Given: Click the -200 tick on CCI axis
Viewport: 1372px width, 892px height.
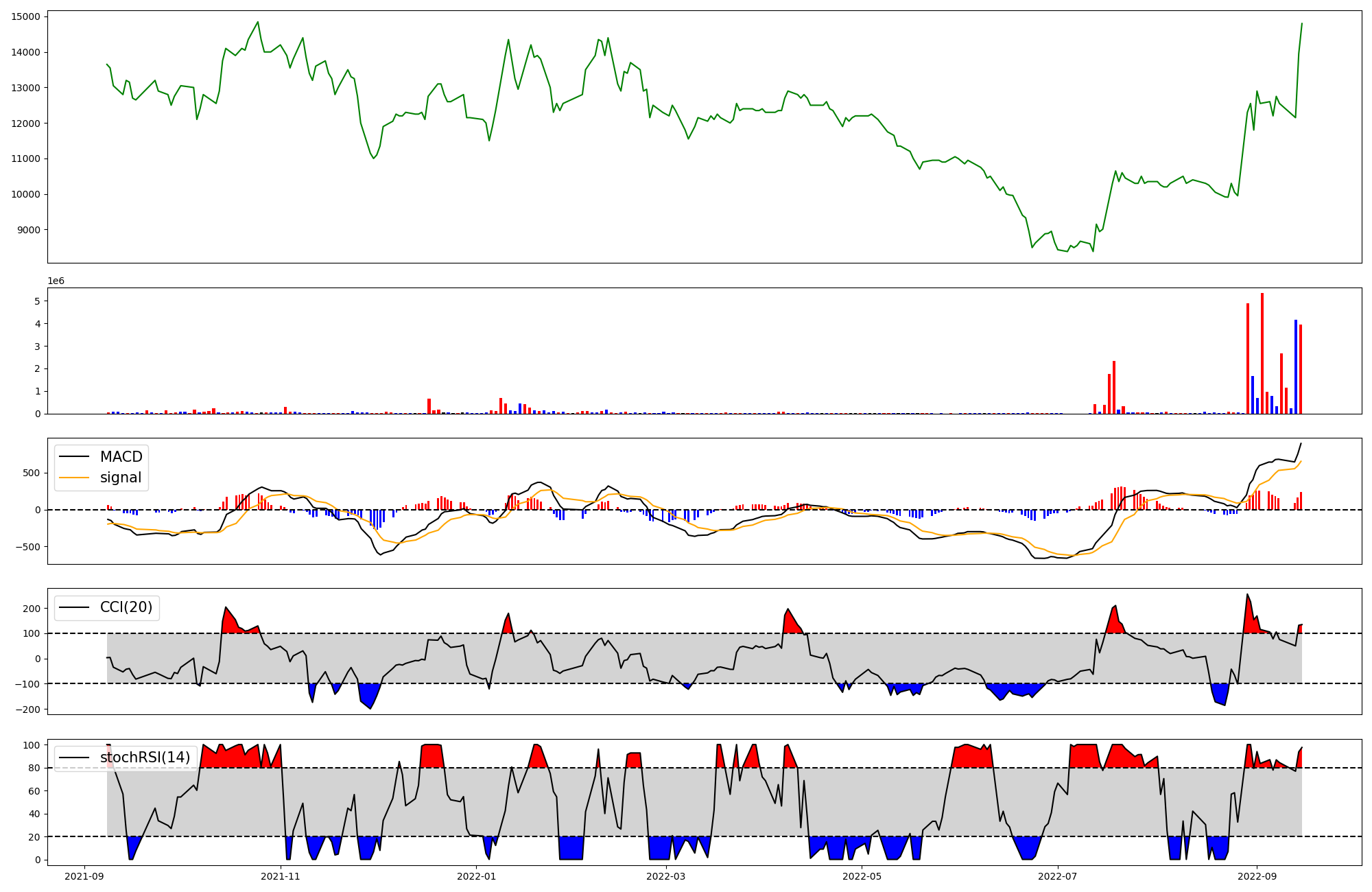Looking at the screenshot, I should pos(28,709).
